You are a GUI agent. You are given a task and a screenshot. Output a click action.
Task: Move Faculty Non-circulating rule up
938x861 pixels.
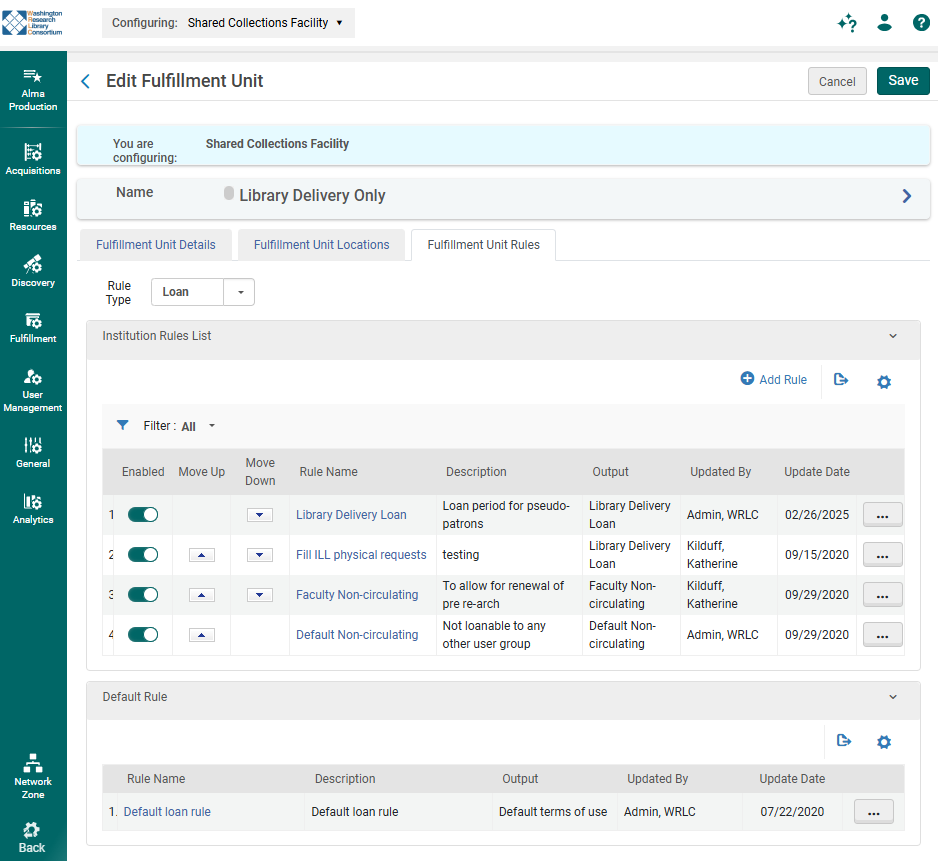pyautogui.click(x=202, y=595)
